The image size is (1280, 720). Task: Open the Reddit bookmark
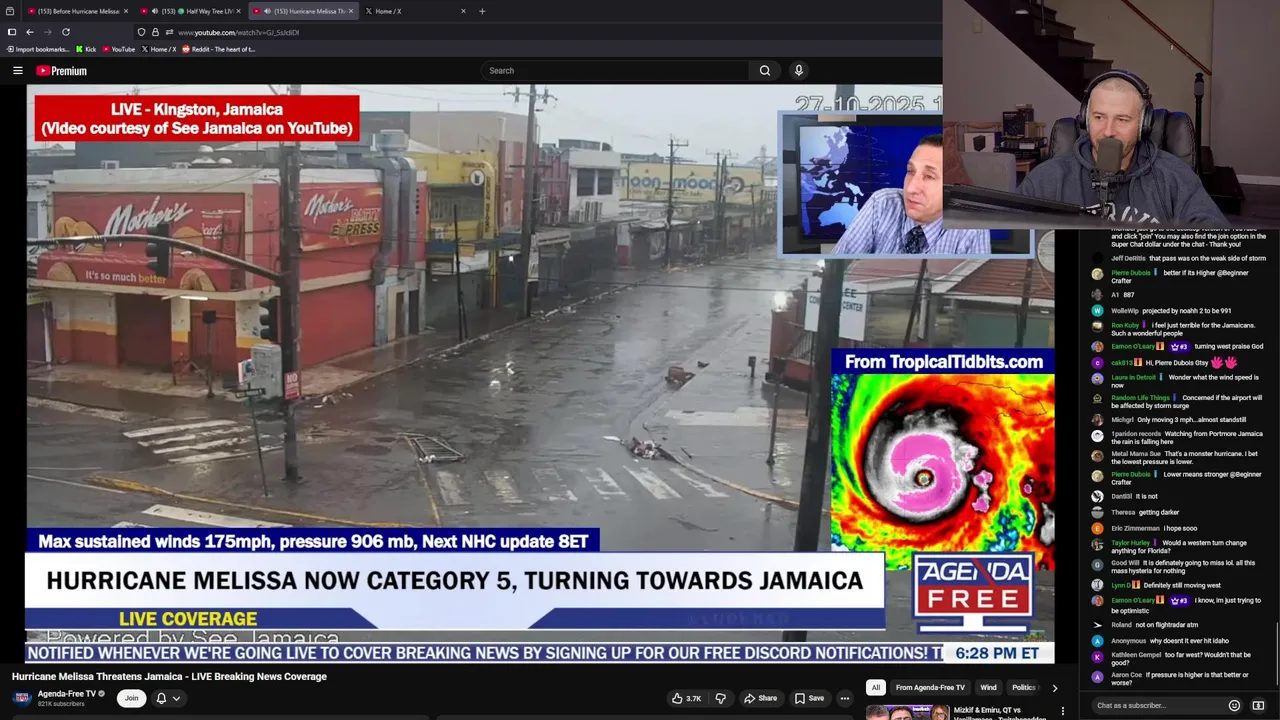point(218,49)
